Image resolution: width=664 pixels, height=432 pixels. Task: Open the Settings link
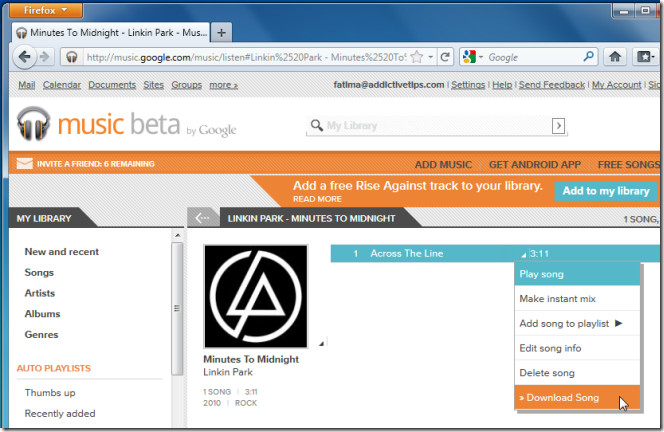click(468, 85)
